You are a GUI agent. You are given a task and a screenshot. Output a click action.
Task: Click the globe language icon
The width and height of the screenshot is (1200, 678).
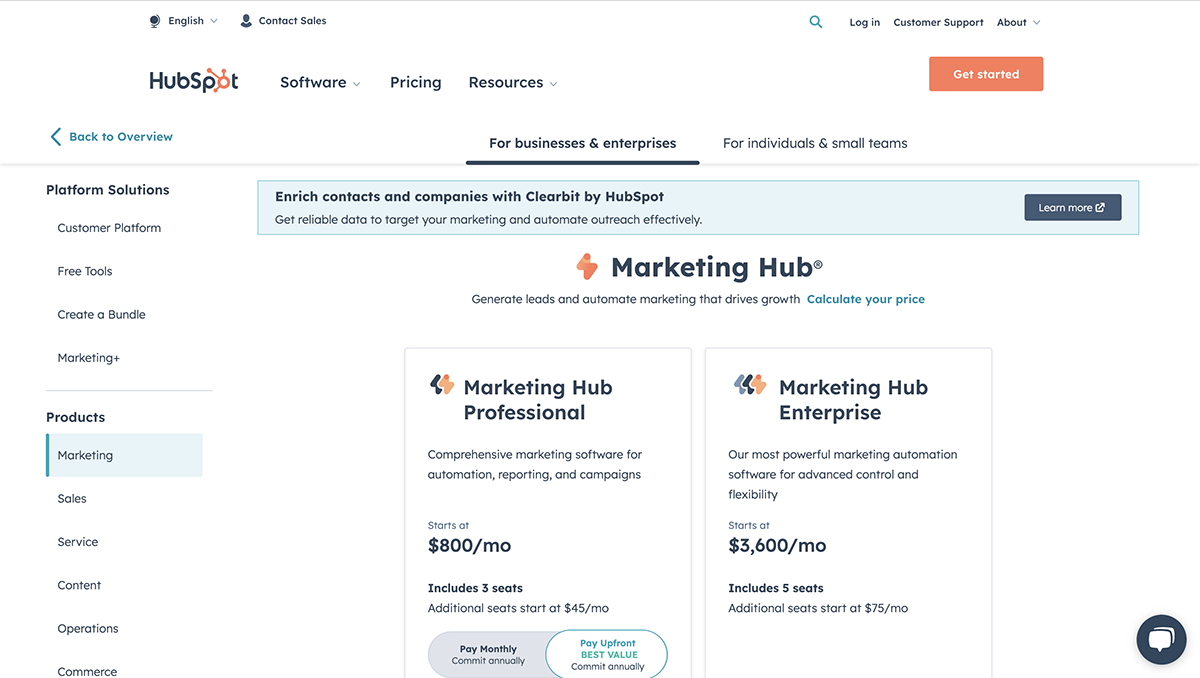155,21
